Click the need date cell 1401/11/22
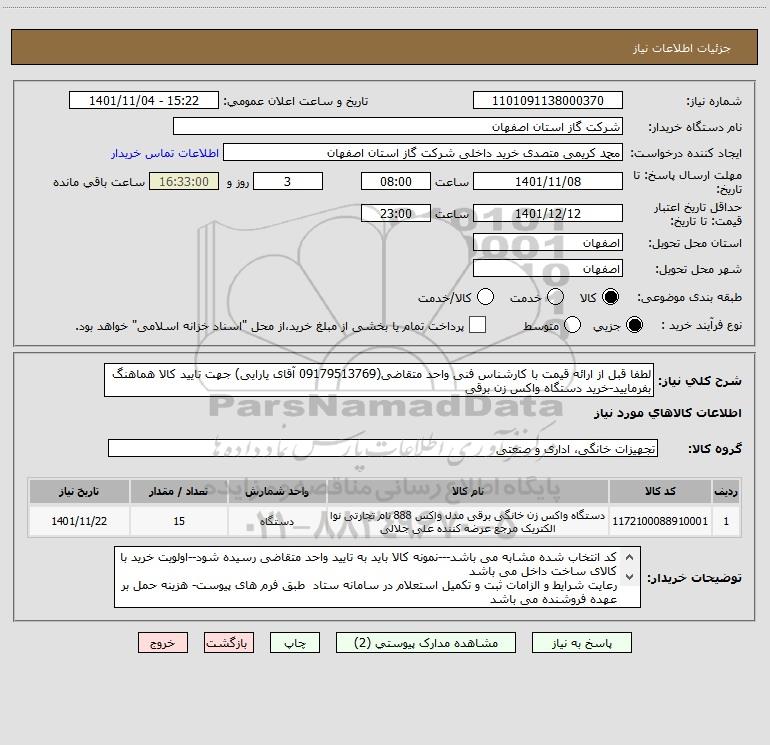The width and height of the screenshot is (770, 745). [x=79, y=521]
